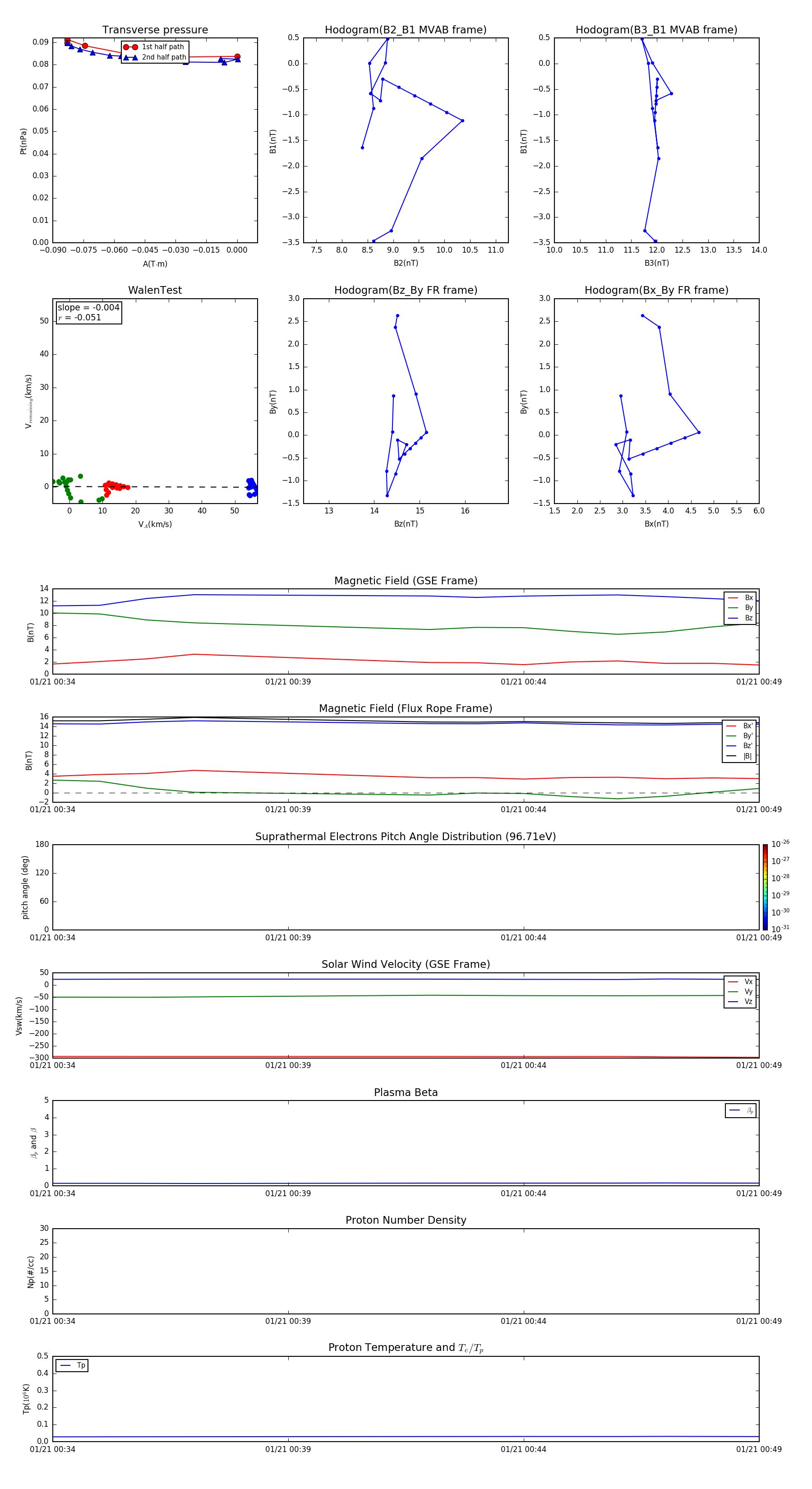Click the colorbar tick label "10^-31"
Screen dimensions: 812x1489
[x=780, y=929]
